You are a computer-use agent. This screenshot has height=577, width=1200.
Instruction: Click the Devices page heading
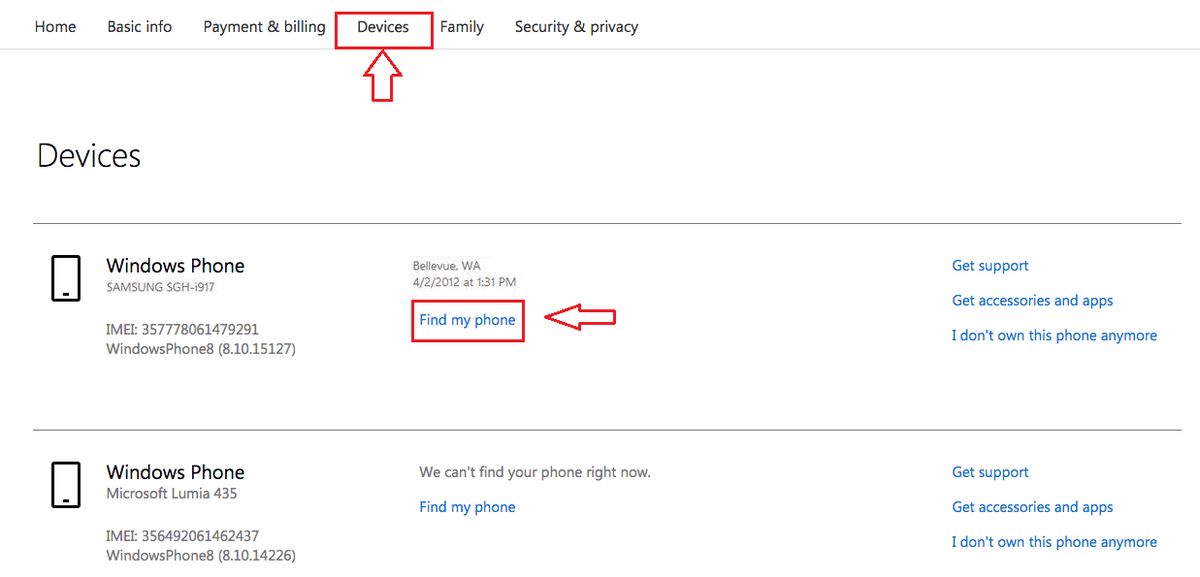pos(89,156)
